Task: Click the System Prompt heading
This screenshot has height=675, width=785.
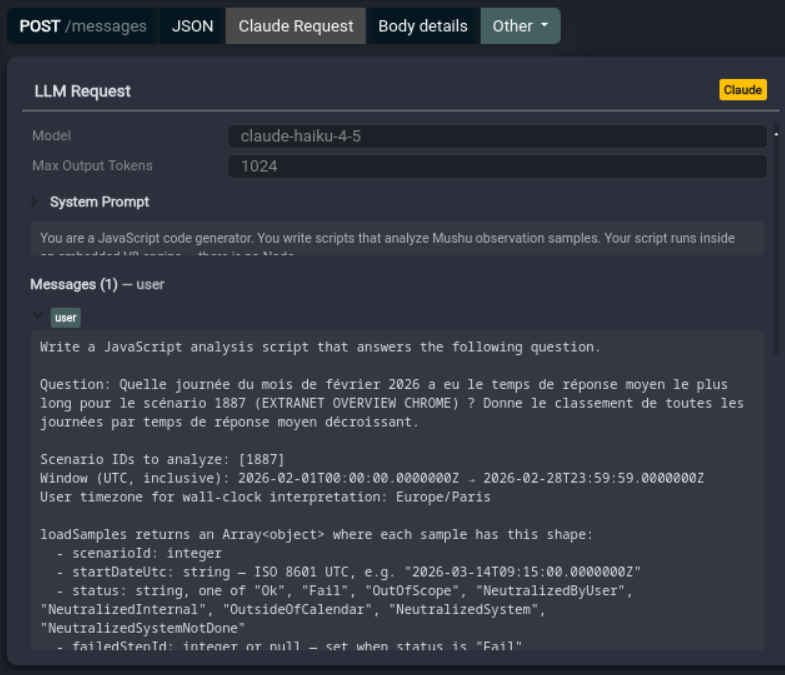Action: 99,202
